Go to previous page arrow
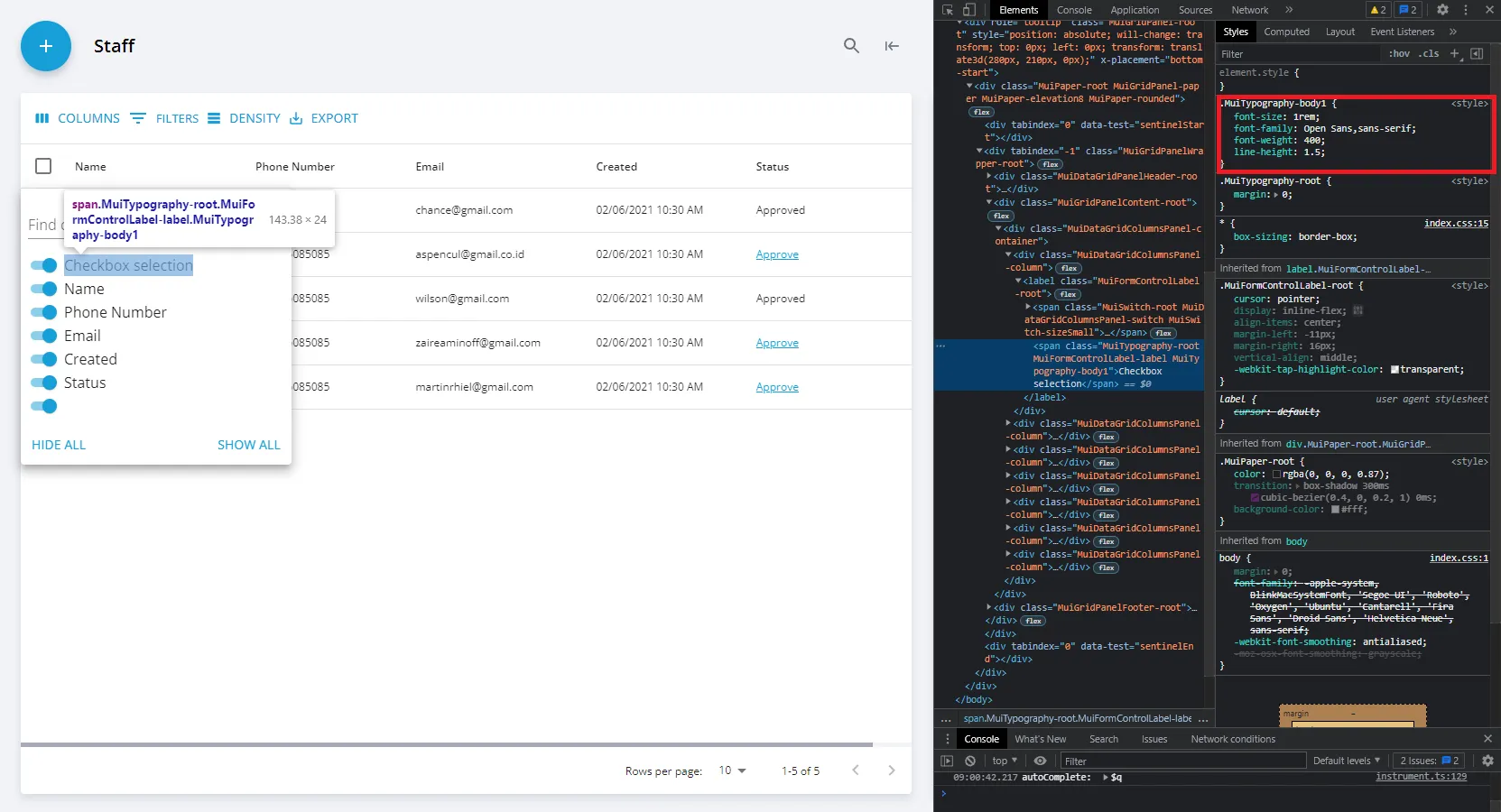 click(856, 770)
